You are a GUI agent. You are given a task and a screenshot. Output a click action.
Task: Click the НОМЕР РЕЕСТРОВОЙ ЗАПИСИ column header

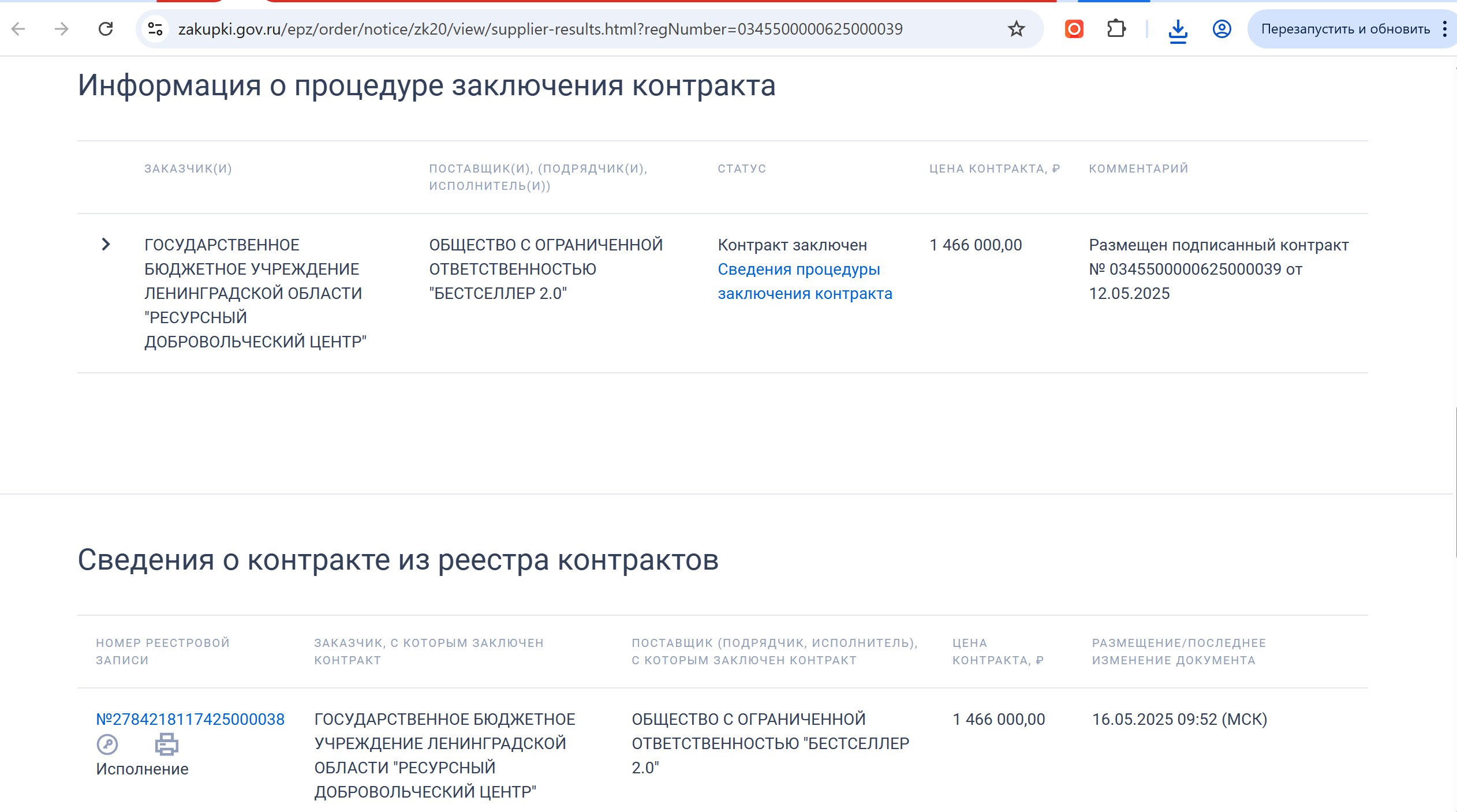[163, 652]
